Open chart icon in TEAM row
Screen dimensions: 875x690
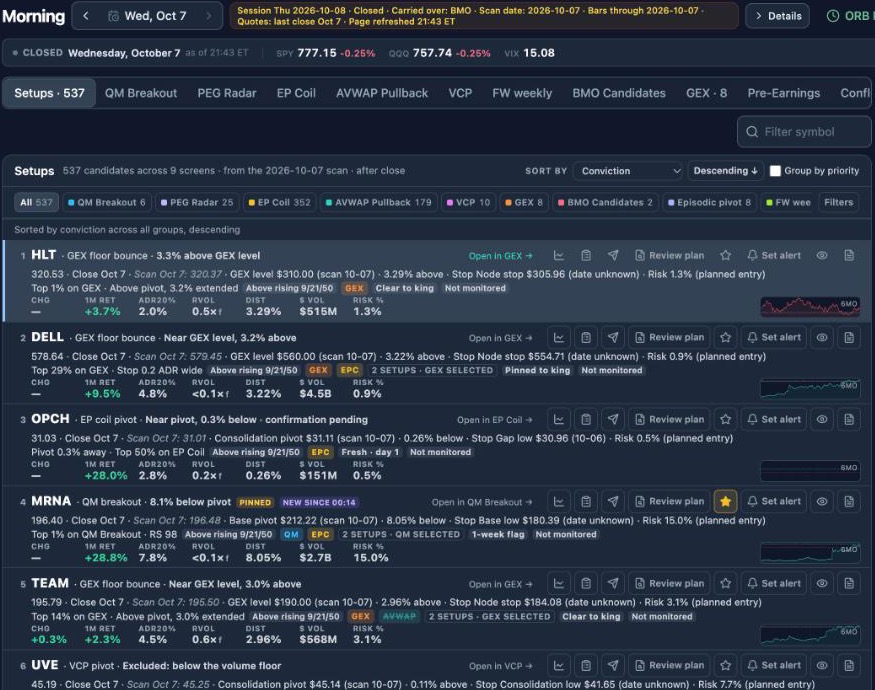click(x=559, y=584)
